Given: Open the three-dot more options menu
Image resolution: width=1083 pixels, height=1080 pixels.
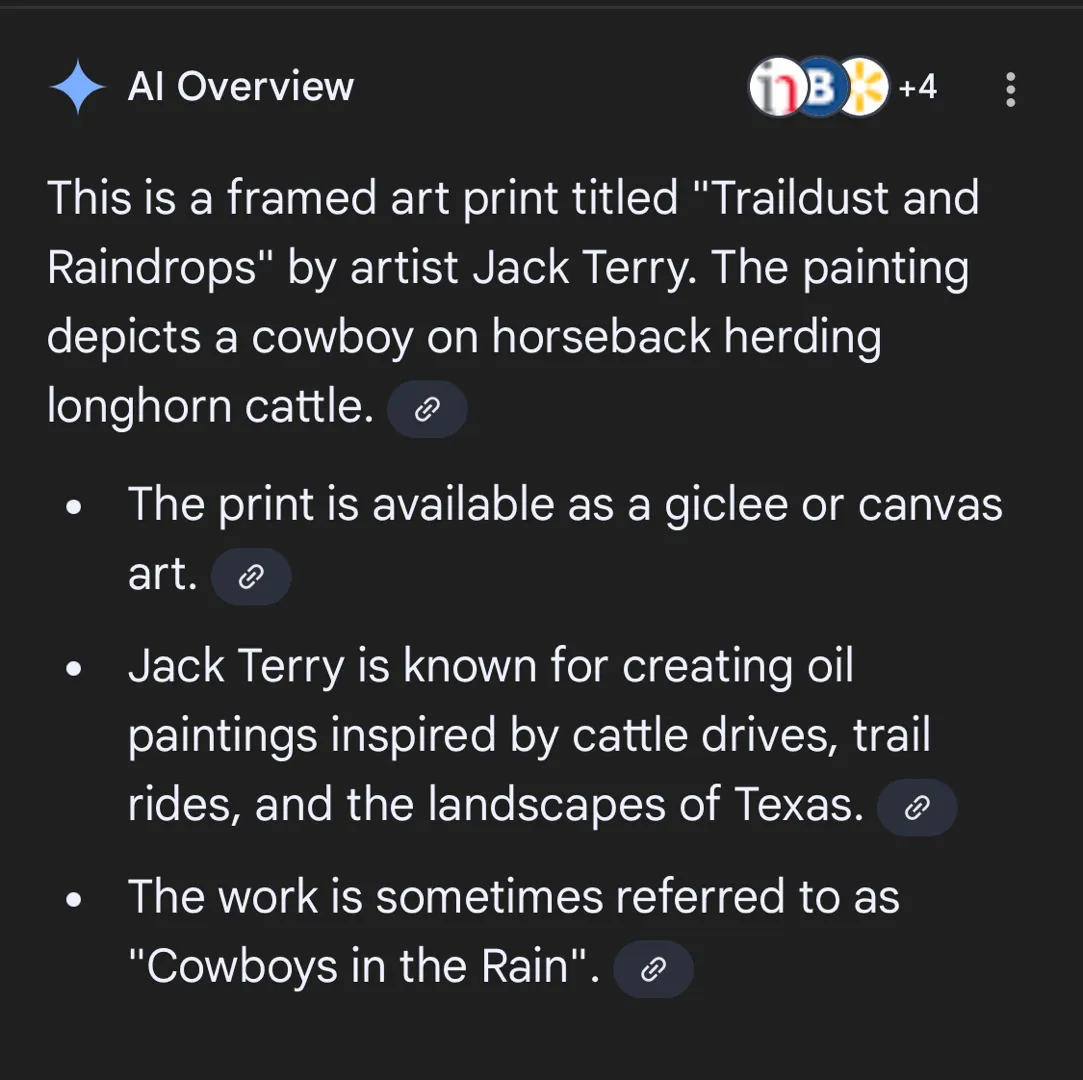Looking at the screenshot, I should coord(1010,90).
